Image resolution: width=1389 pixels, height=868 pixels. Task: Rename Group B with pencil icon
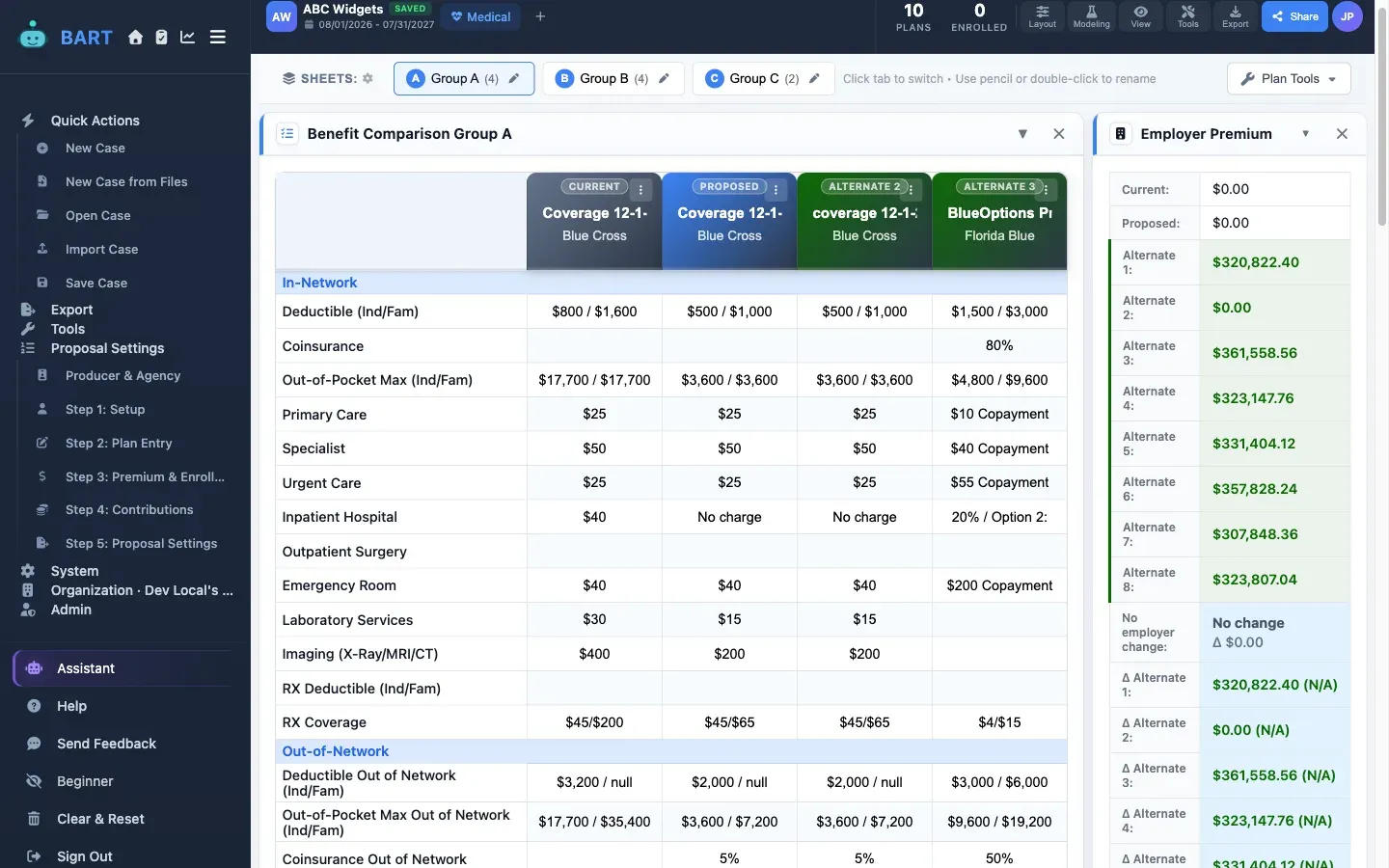pyautogui.click(x=664, y=79)
